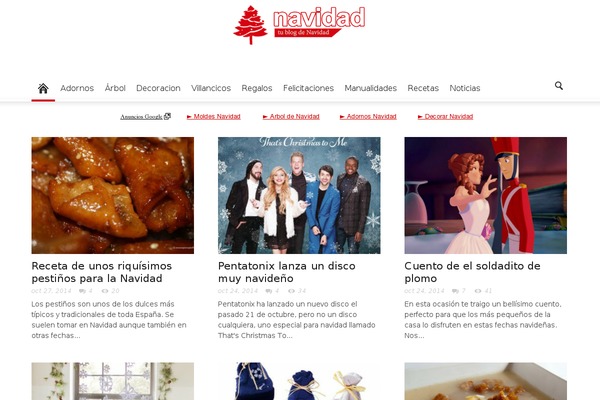This screenshot has height=400, width=600.
Task: Click the Anuncios Google ad info icon
Action: 167,116
